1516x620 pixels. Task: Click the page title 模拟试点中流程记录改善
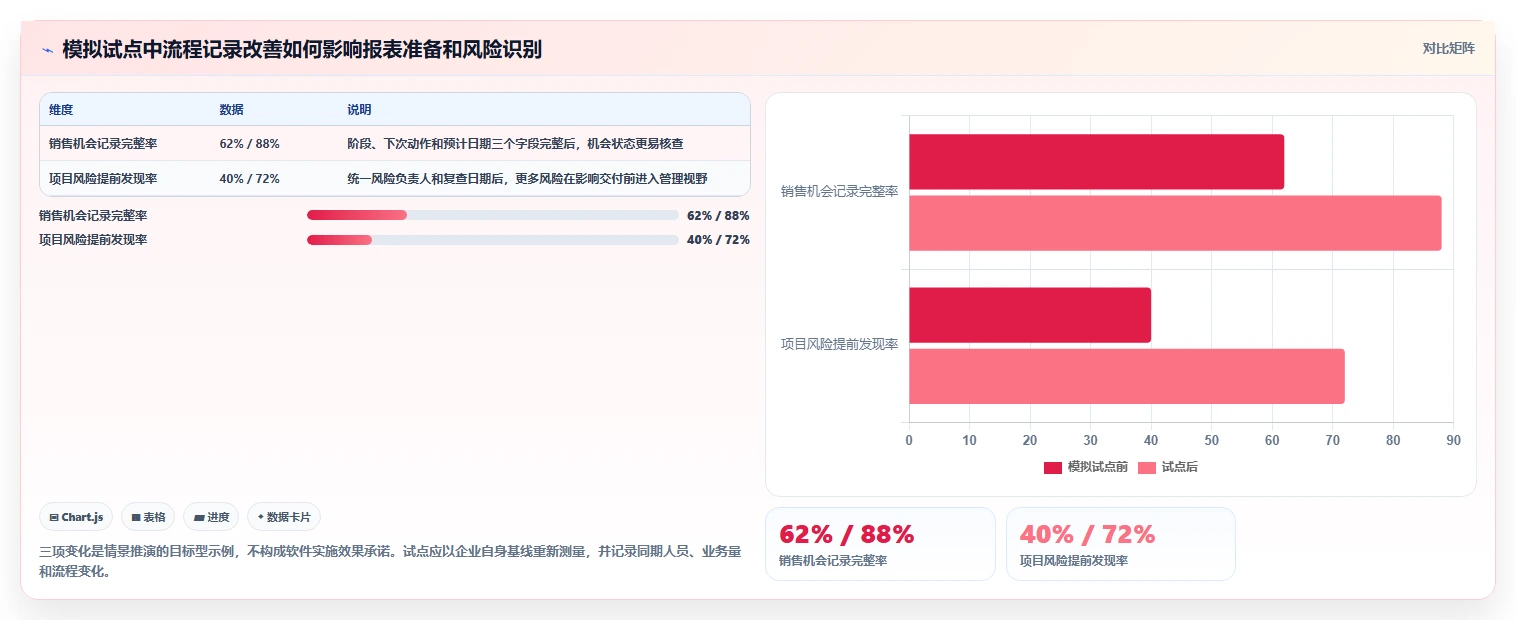[302, 49]
